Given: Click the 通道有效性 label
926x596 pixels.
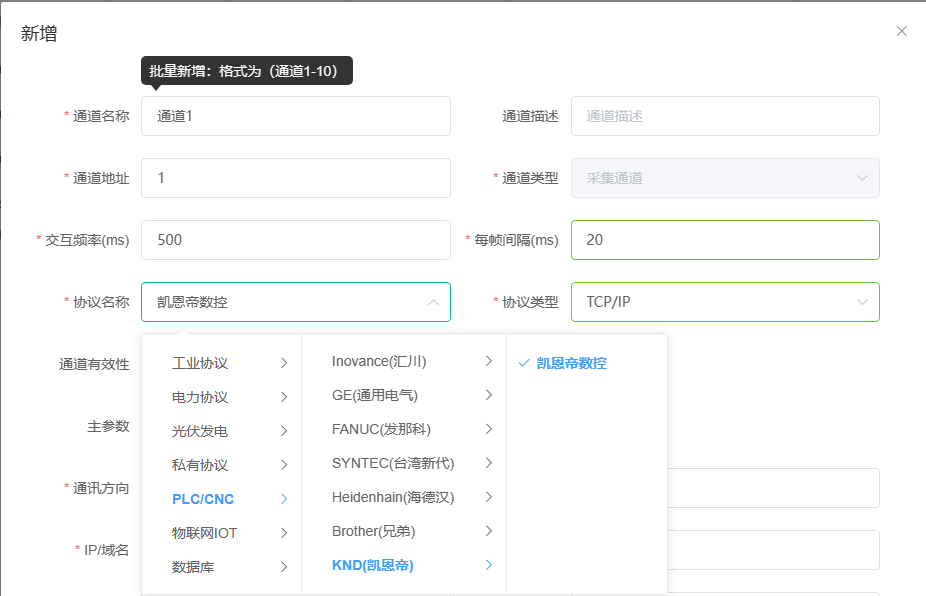Looking at the screenshot, I should click(x=94, y=364).
